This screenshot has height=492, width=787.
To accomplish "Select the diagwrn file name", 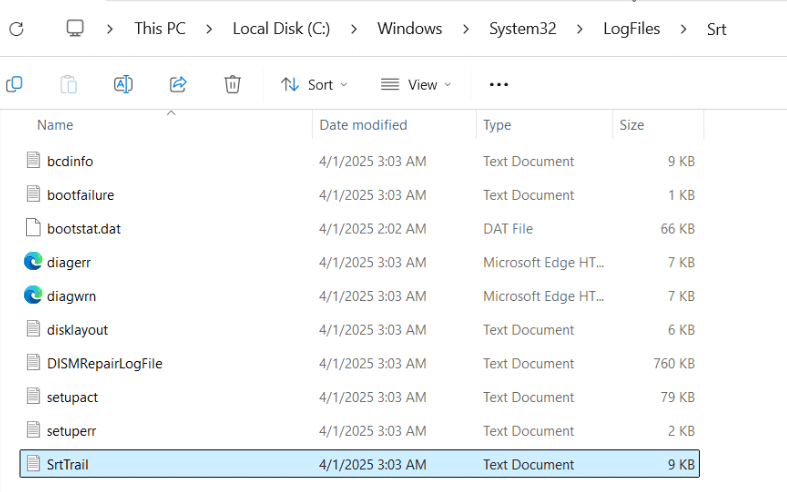I will point(71,296).
